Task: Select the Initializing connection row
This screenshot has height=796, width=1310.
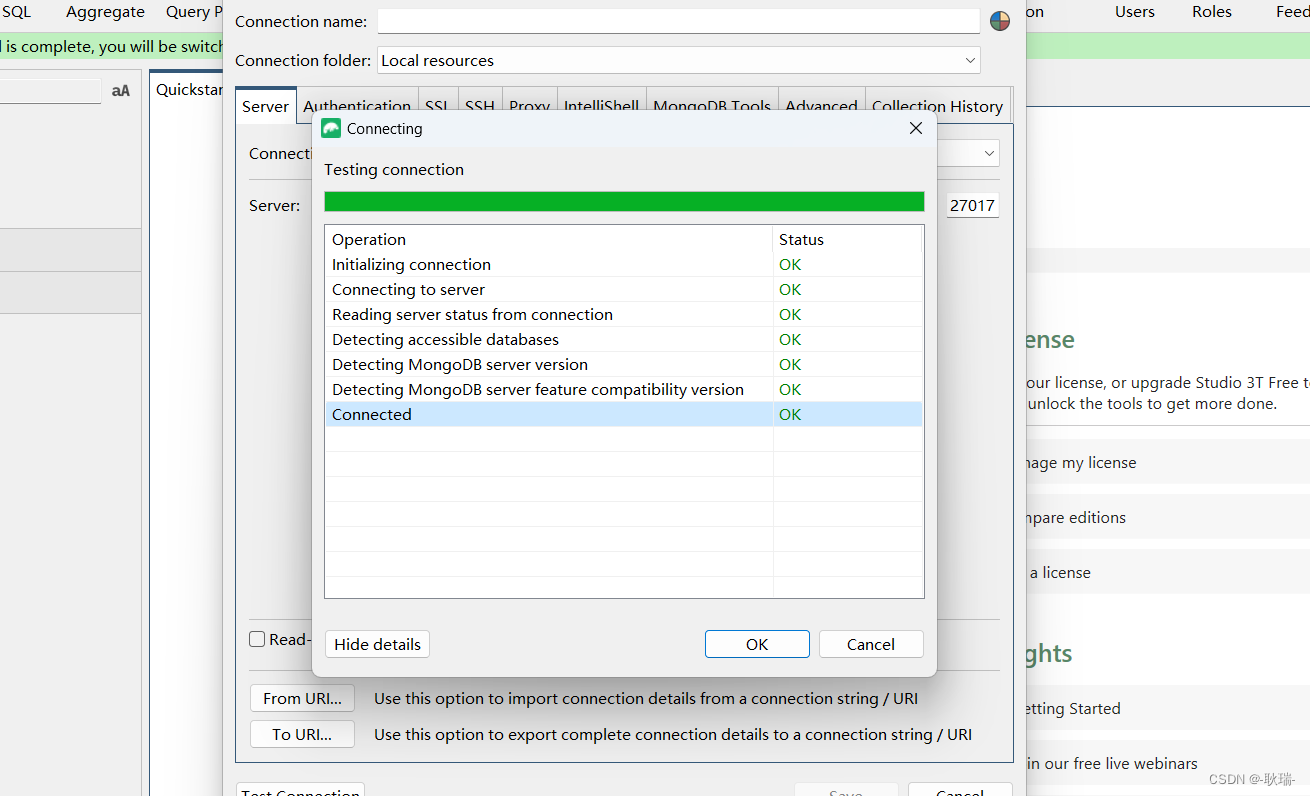Action: 624,264
